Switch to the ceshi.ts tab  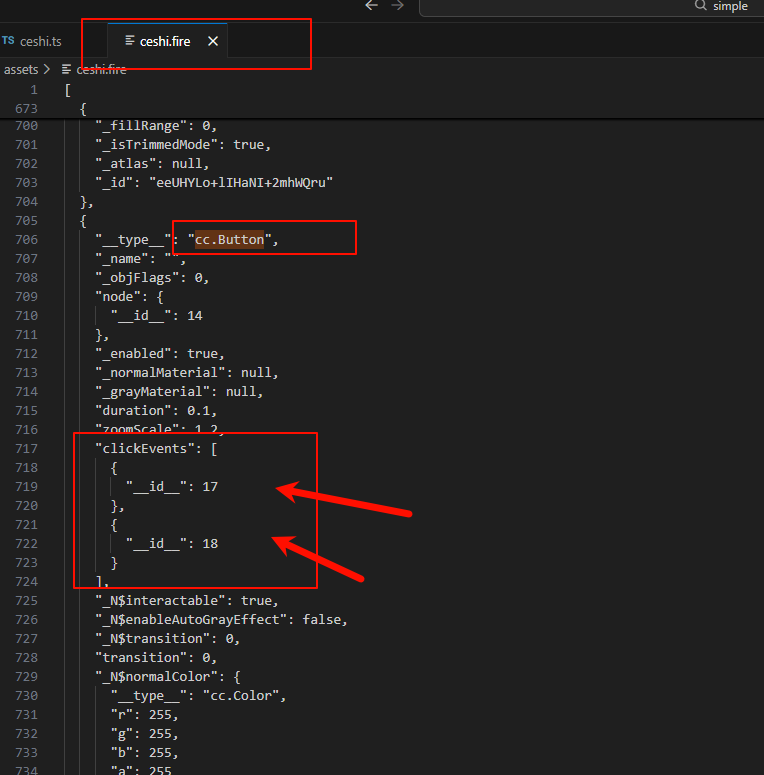41,41
